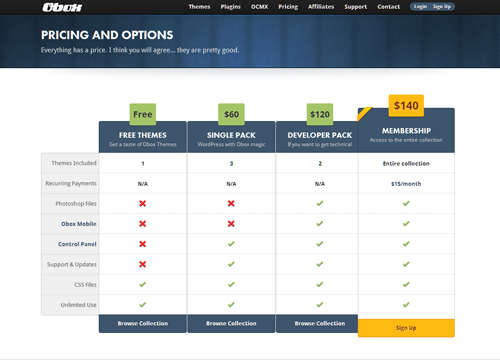The width and height of the screenshot is (500, 362).
Task: Open the Control Panel row link
Action: 77,244
